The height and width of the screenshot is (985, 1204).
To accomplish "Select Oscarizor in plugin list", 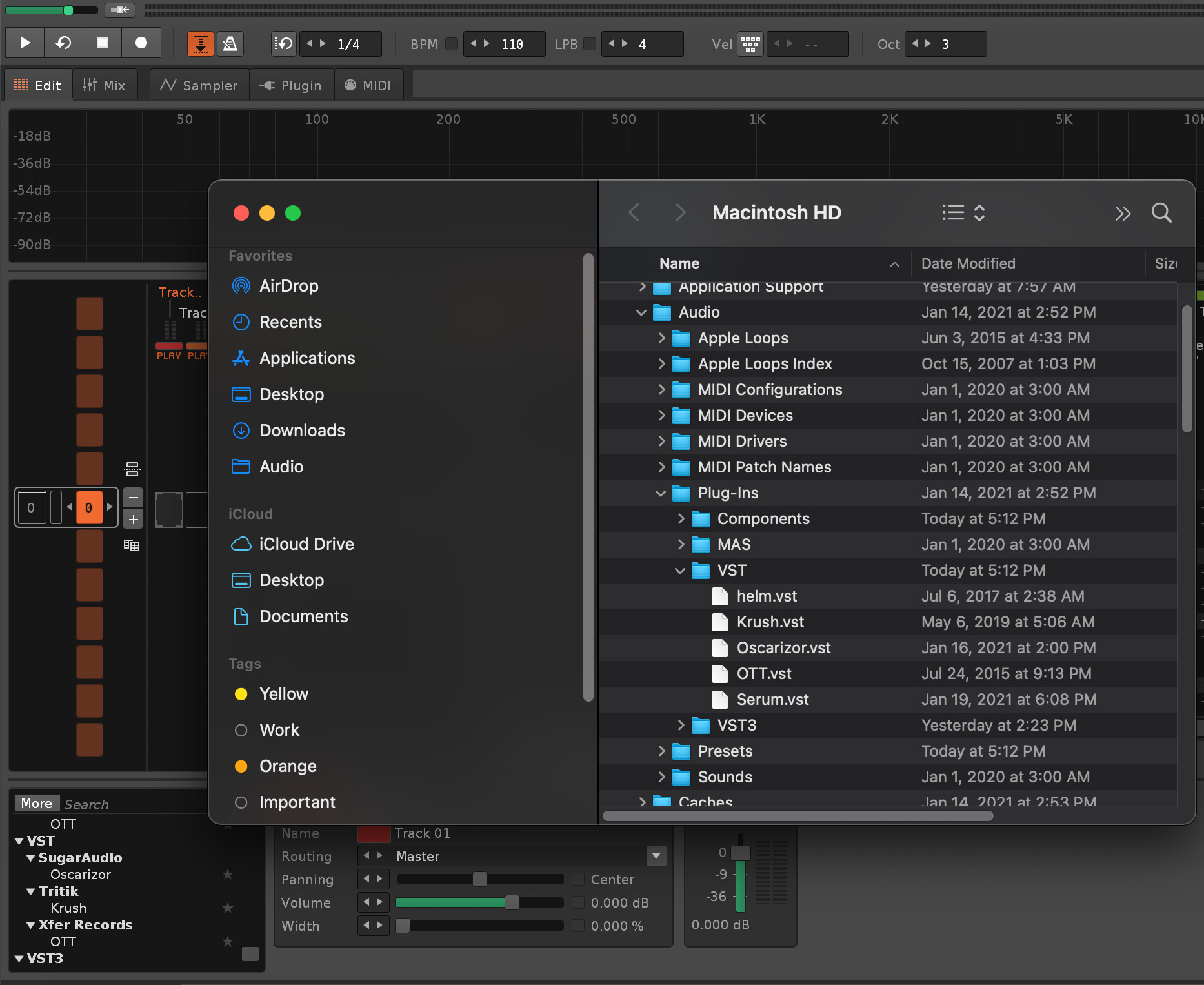I will pos(81,875).
